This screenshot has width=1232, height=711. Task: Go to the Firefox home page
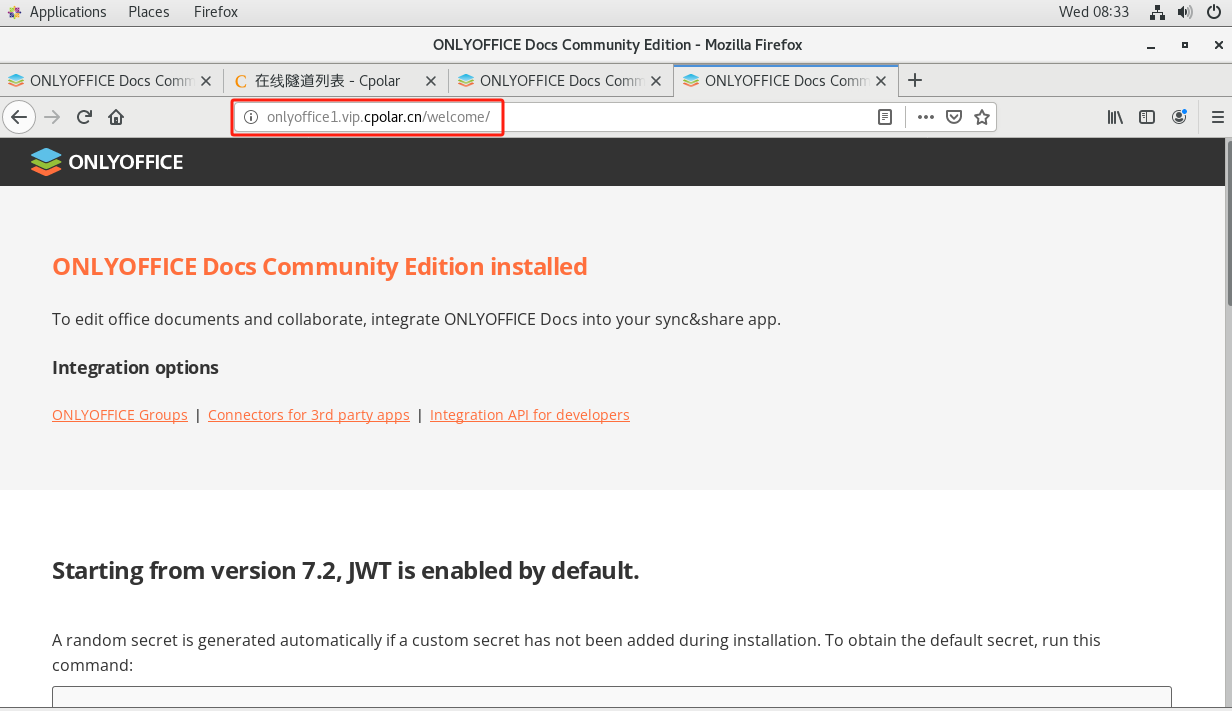[116, 117]
